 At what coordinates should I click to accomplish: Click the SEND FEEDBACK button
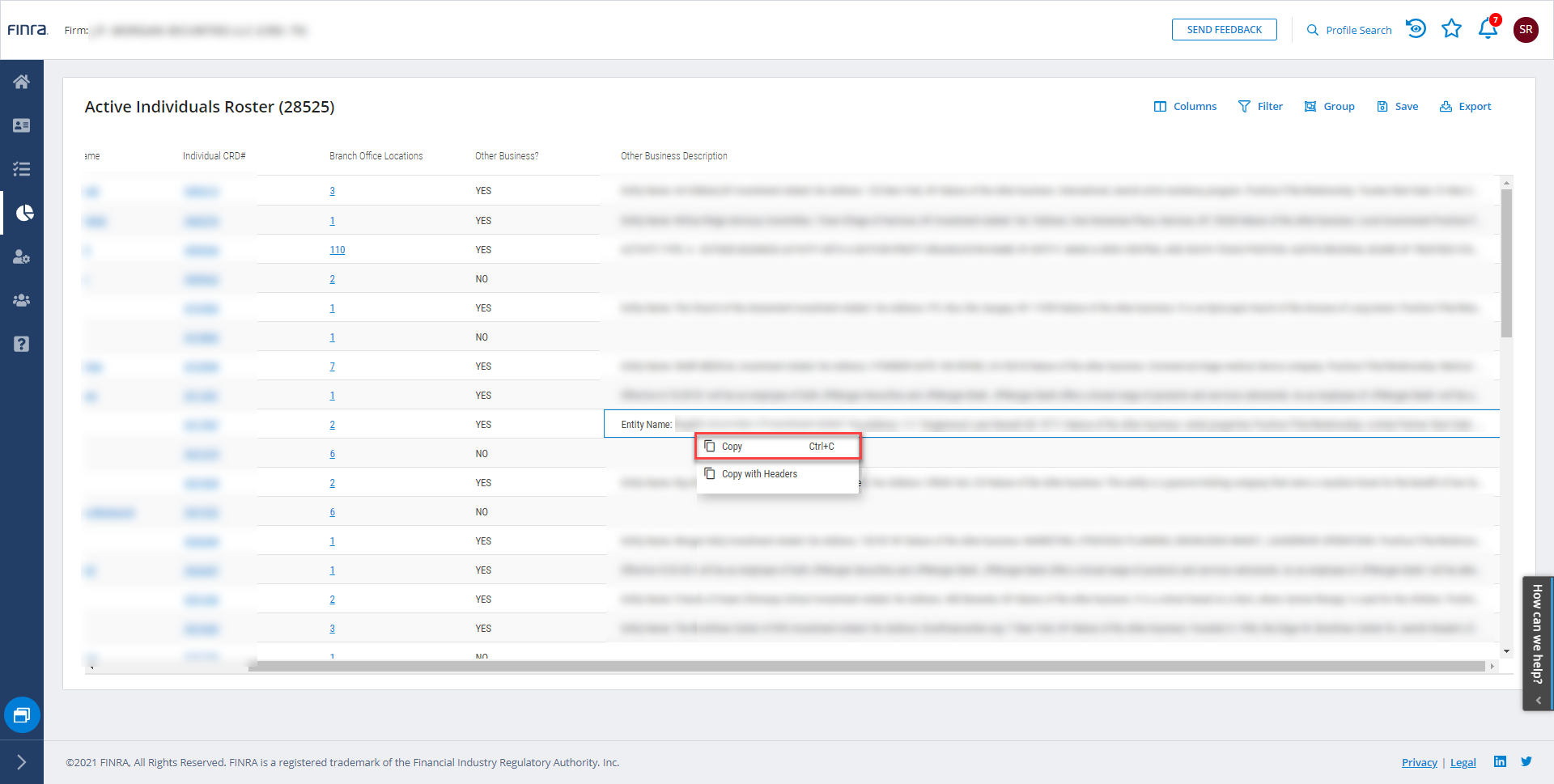pos(1224,29)
